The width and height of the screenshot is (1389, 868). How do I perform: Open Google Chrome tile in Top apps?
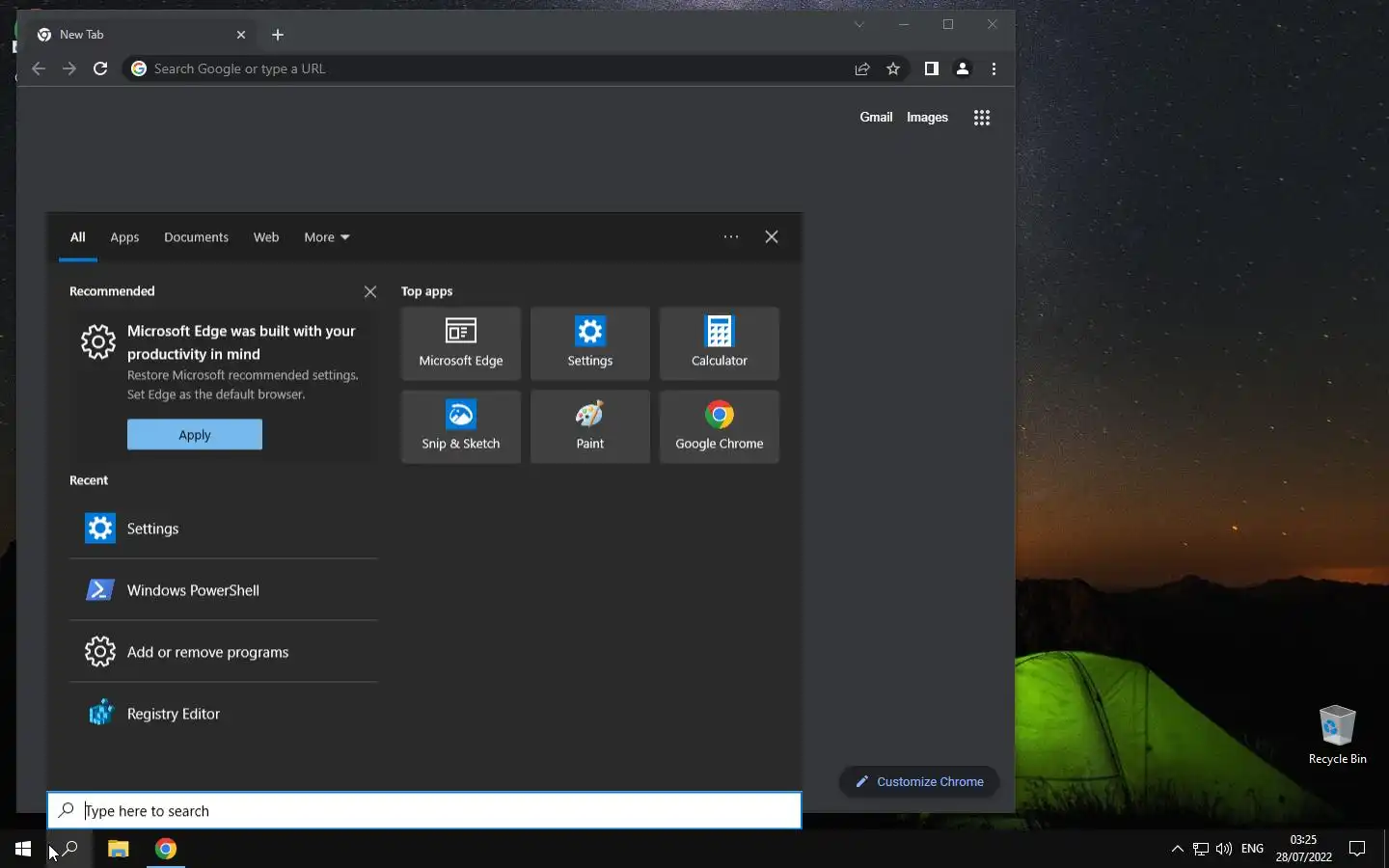point(720,426)
